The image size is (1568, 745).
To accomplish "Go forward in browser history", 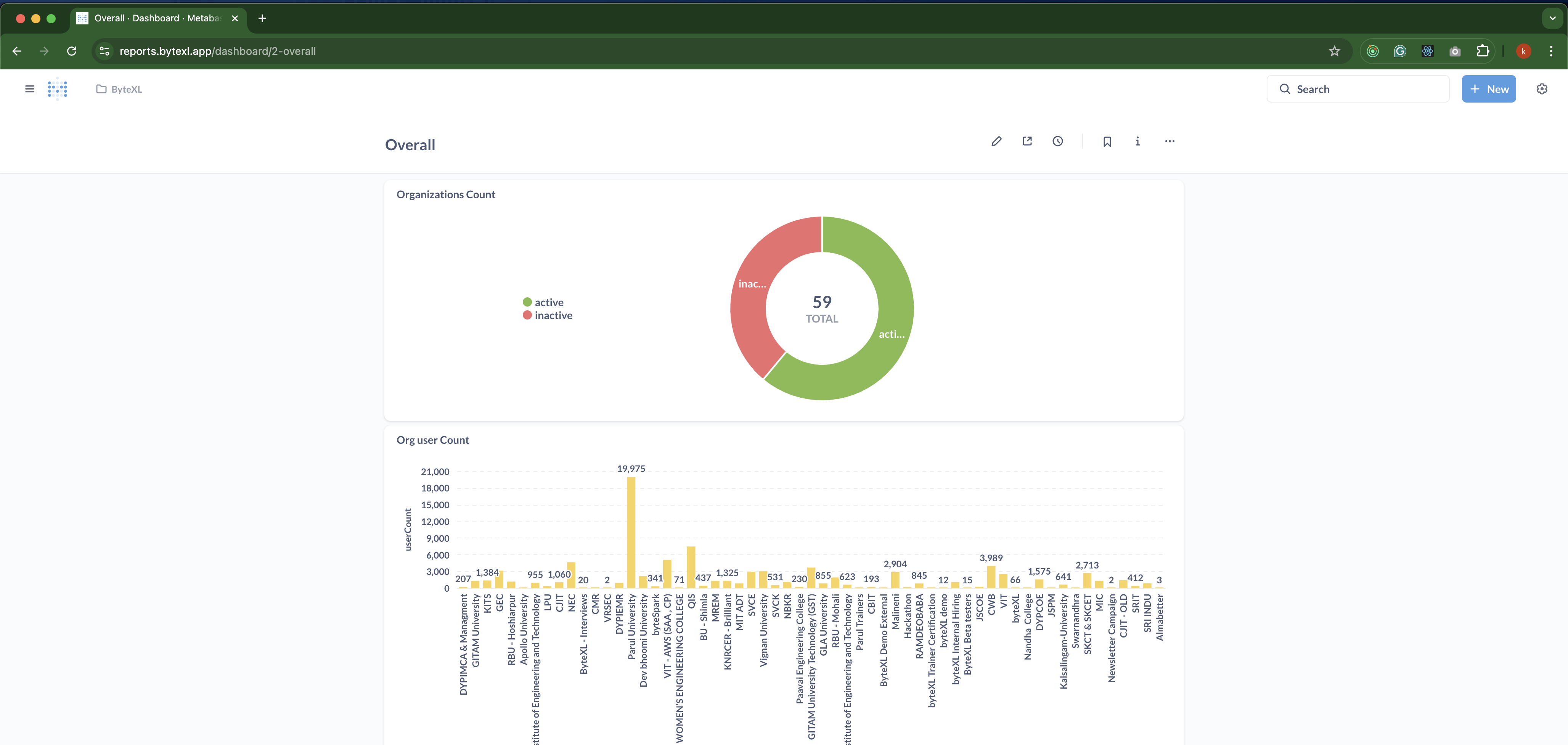I will [44, 51].
